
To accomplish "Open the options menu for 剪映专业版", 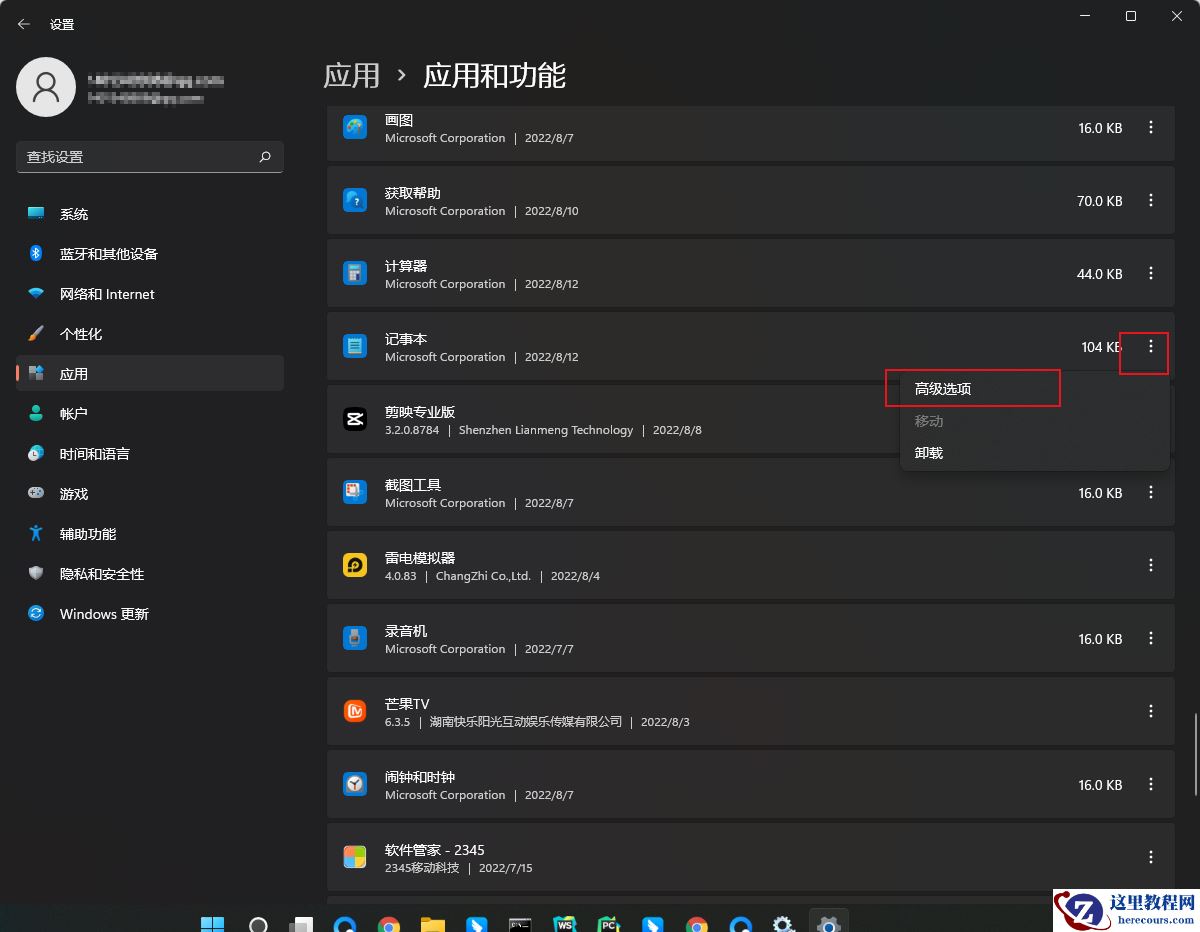I will coord(1151,419).
